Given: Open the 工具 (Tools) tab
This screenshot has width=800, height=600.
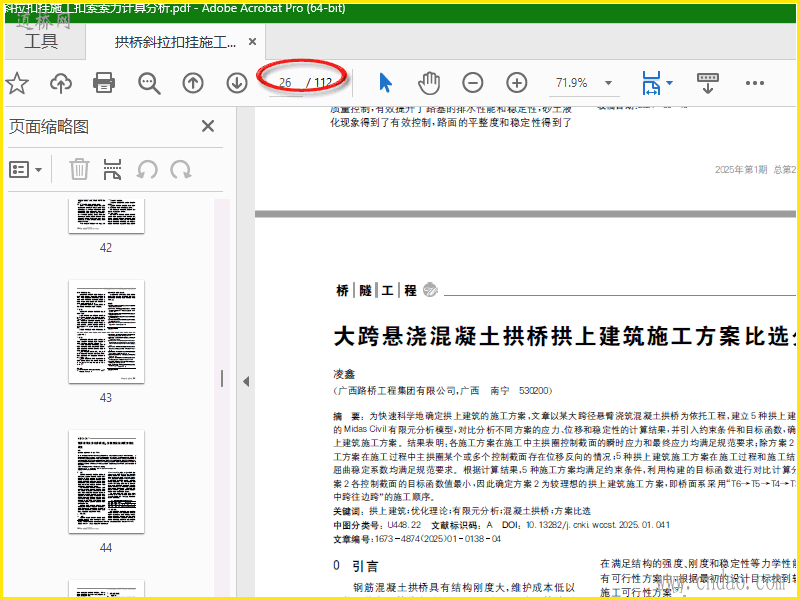Looking at the screenshot, I should click(x=41, y=41).
